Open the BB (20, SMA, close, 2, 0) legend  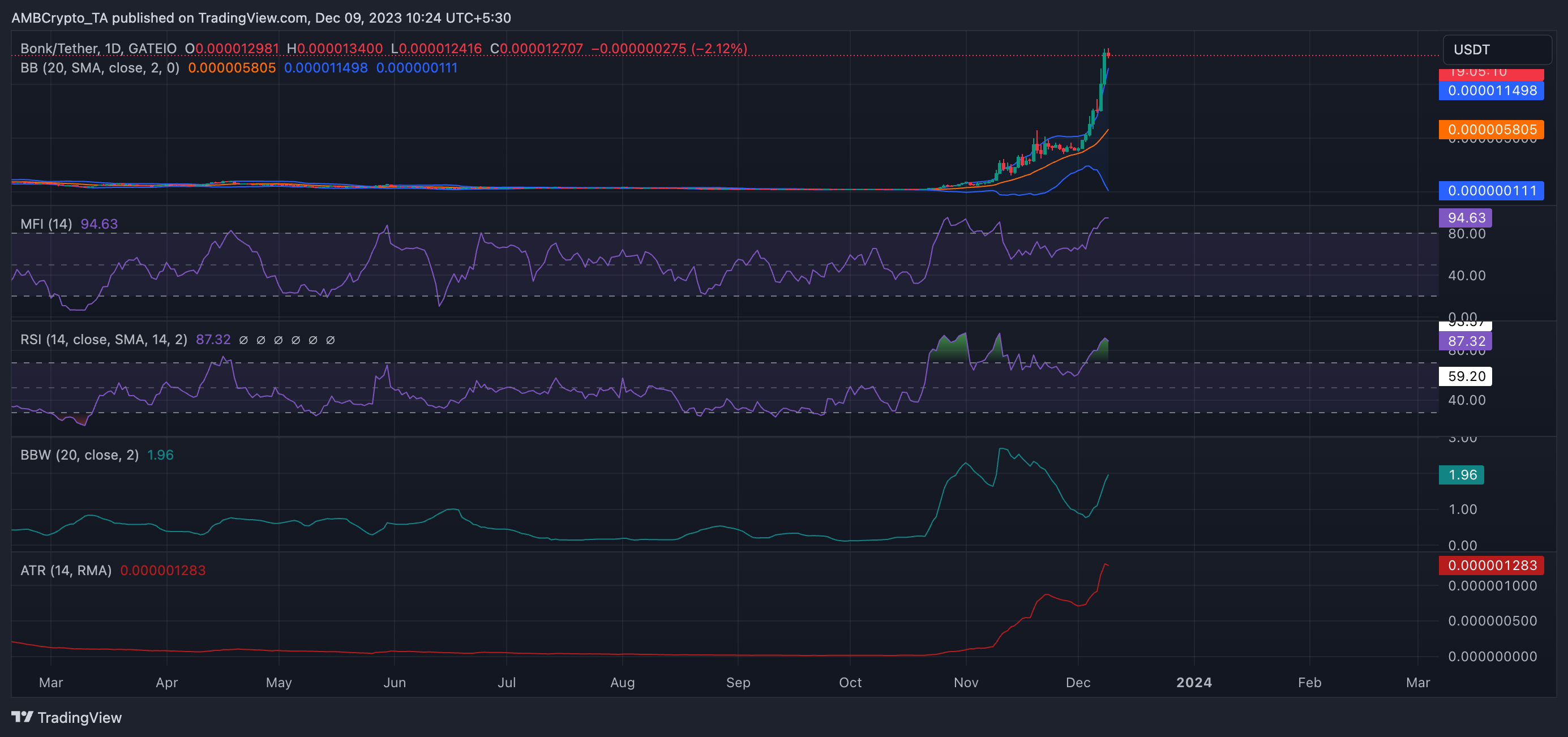(x=100, y=67)
